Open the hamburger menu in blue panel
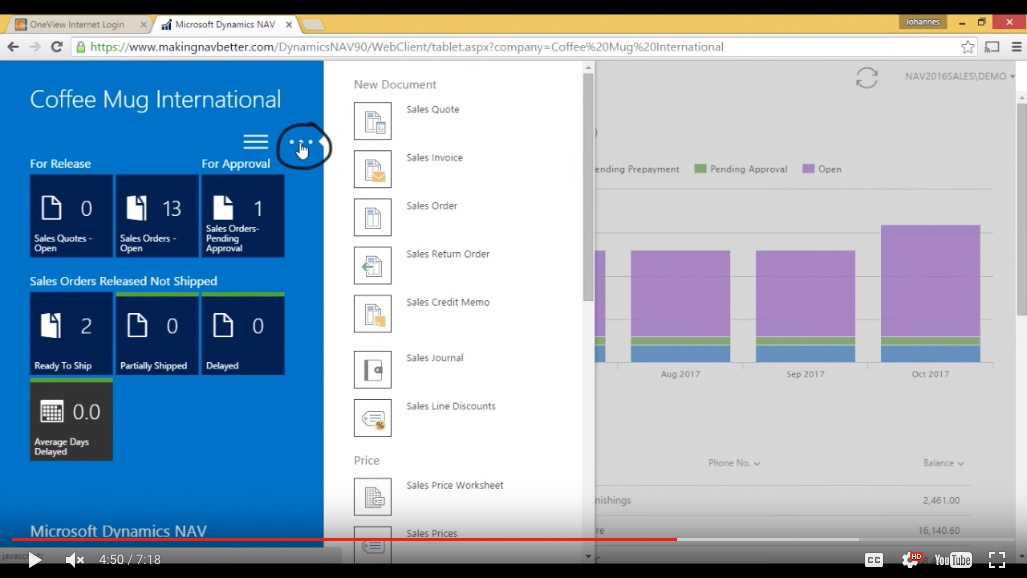This screenshot has height=578, width=1027. (255, 142)
